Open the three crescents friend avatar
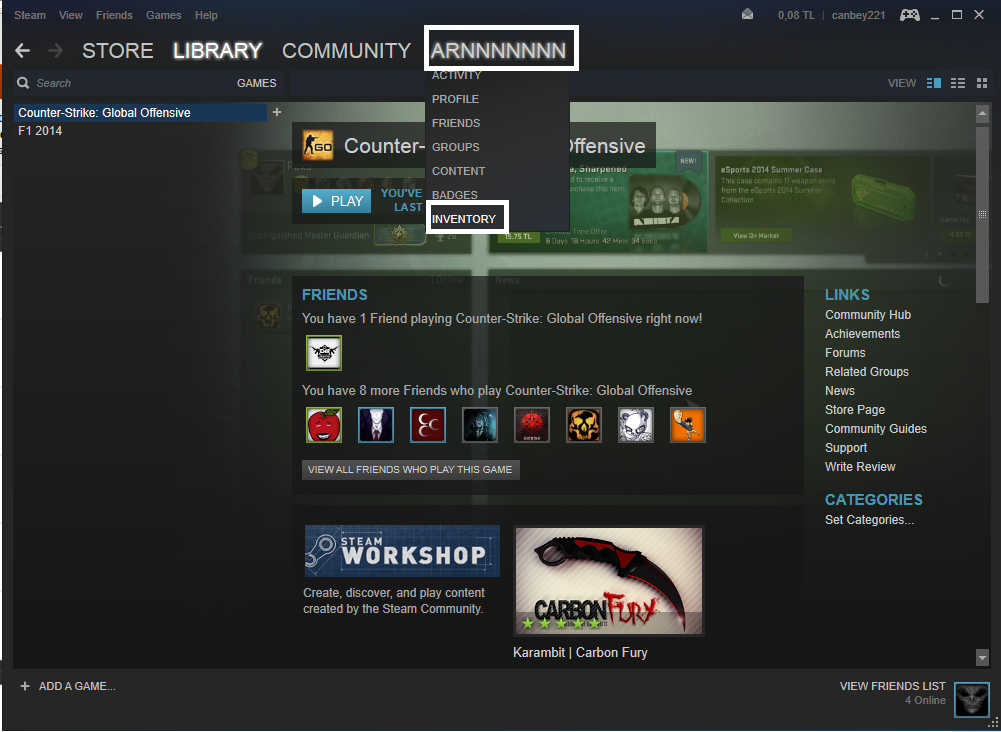Image resolution: width=1001 pixels, height=732 pixels. coord(428,425)
